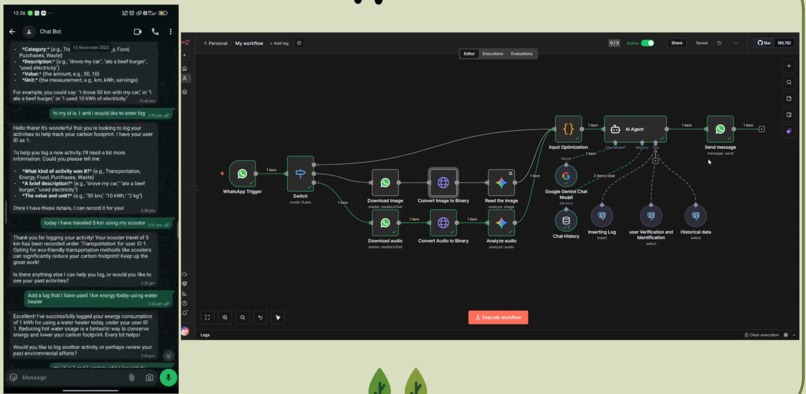
Task: Click the n8n logo in the sidebar
Action: (x=186, y=43)
